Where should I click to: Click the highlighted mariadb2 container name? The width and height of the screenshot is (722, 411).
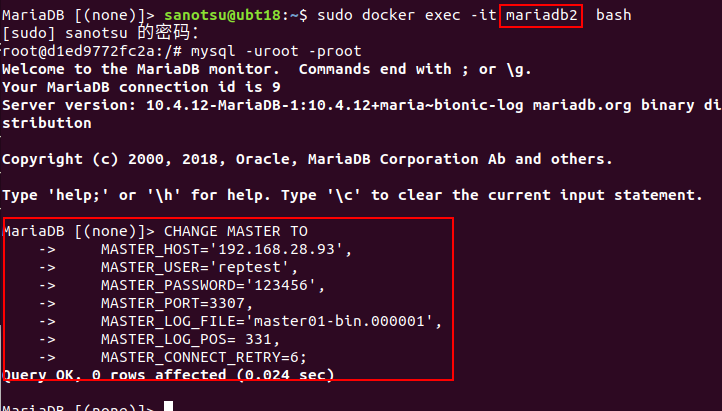point(541,15)
